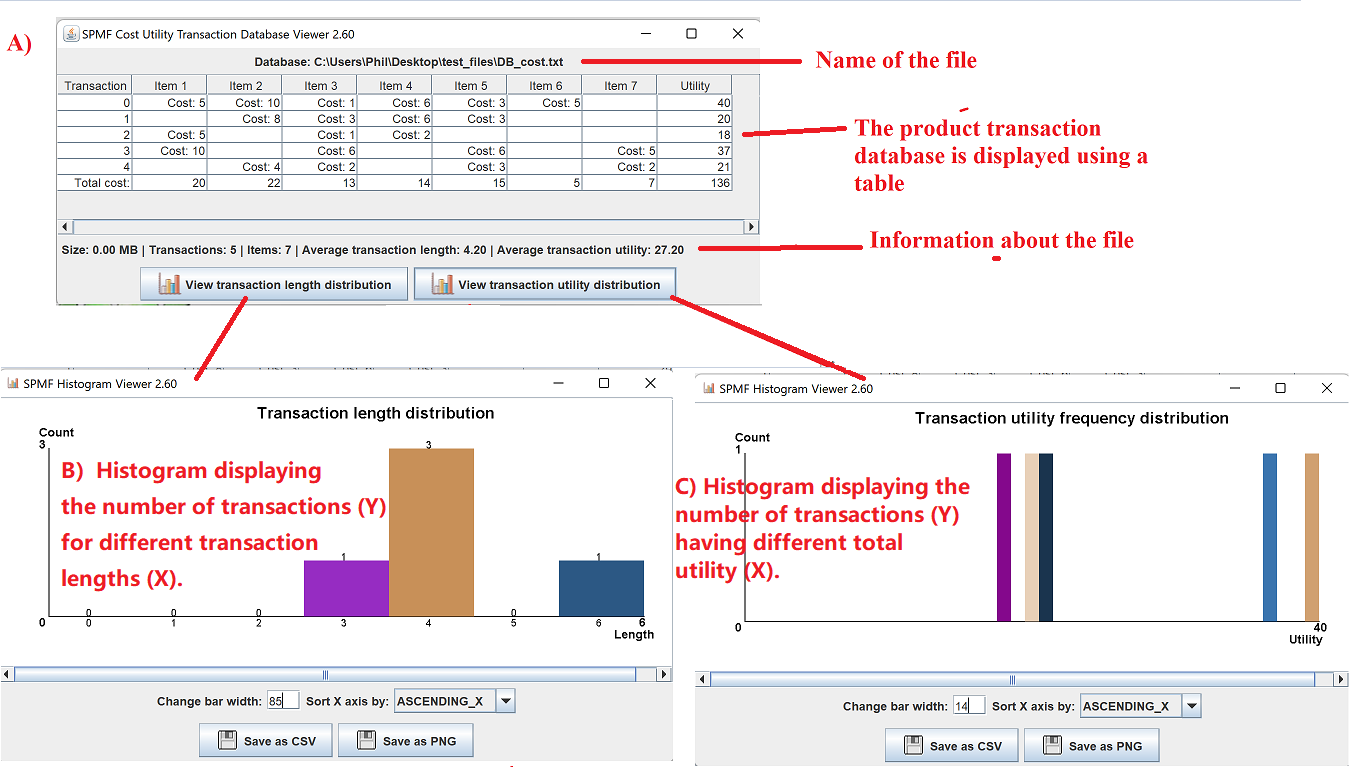Click the Item 5 column header

coord(470,86)
